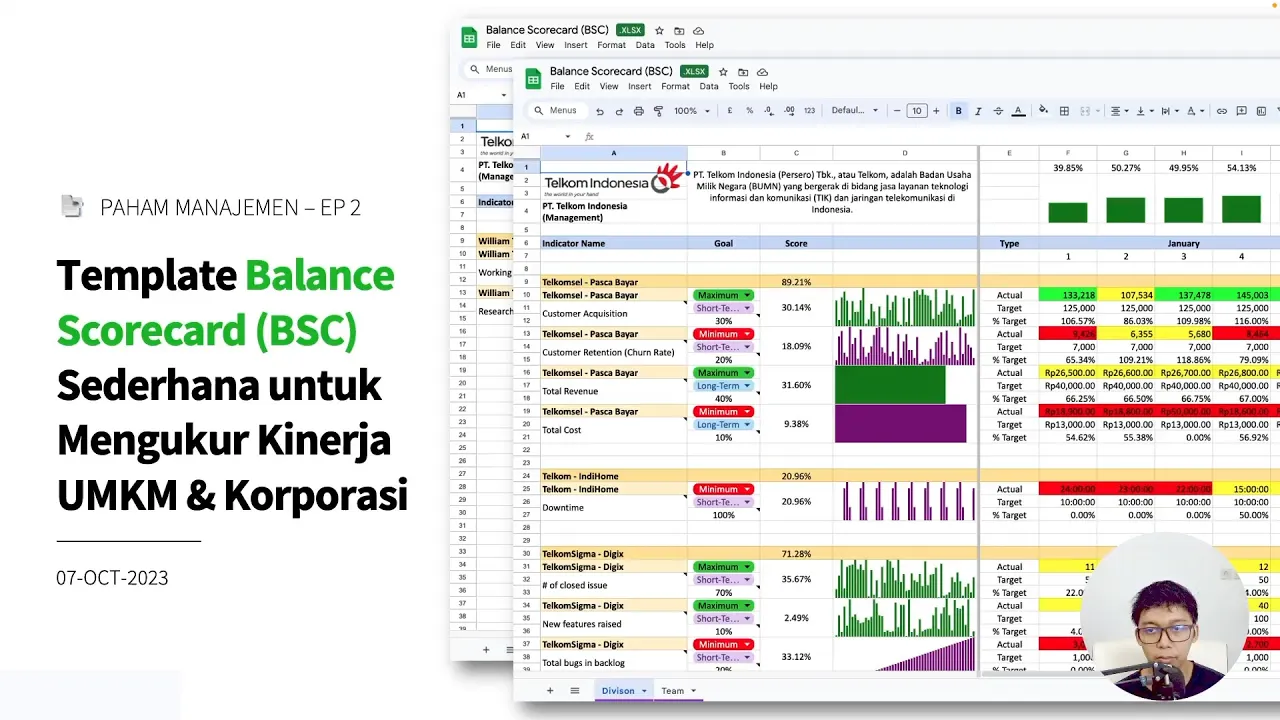Open the borders tool
The width and height of the screenshot is (1280, 720).
1064,111
